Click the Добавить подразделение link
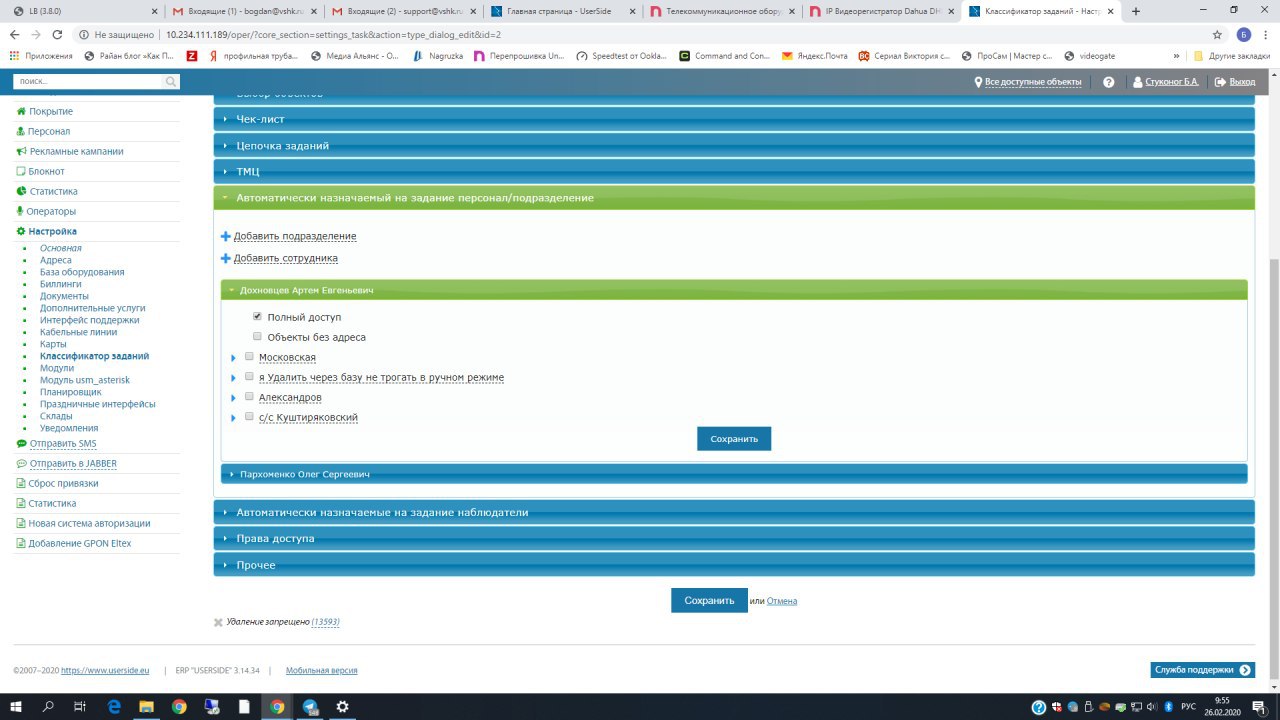 tap(295, 236)
